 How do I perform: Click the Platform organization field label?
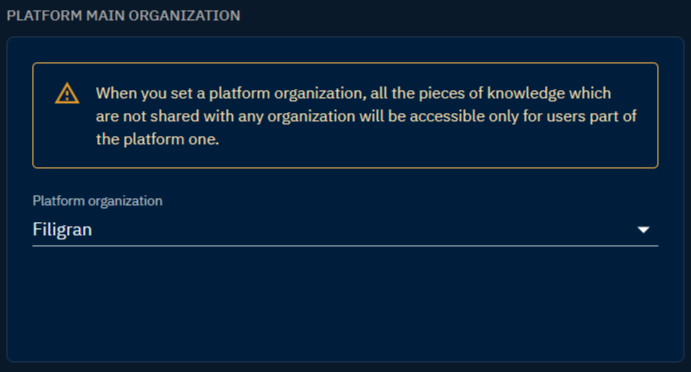[x=97, y=201]
